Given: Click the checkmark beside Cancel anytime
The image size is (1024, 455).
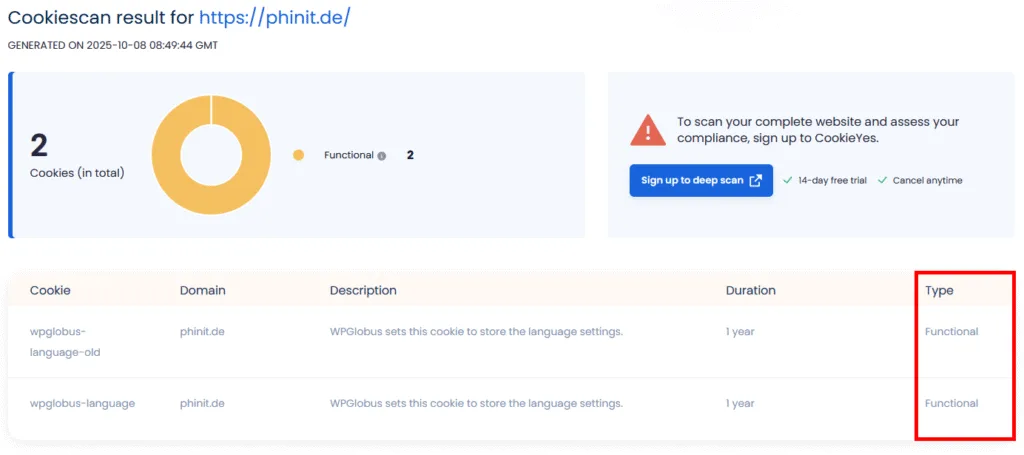Looking at the screenshot, I should point(882,180).
